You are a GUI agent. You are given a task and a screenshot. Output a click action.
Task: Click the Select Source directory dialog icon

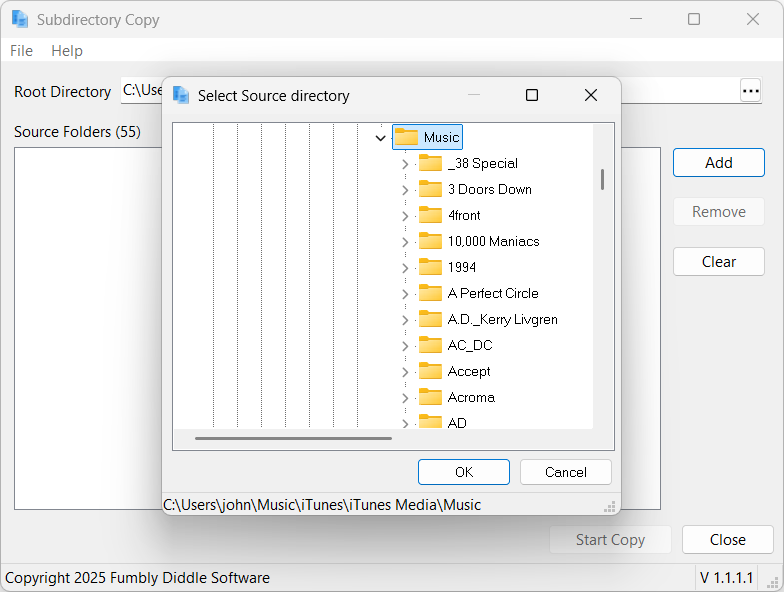tap(180, 95)
